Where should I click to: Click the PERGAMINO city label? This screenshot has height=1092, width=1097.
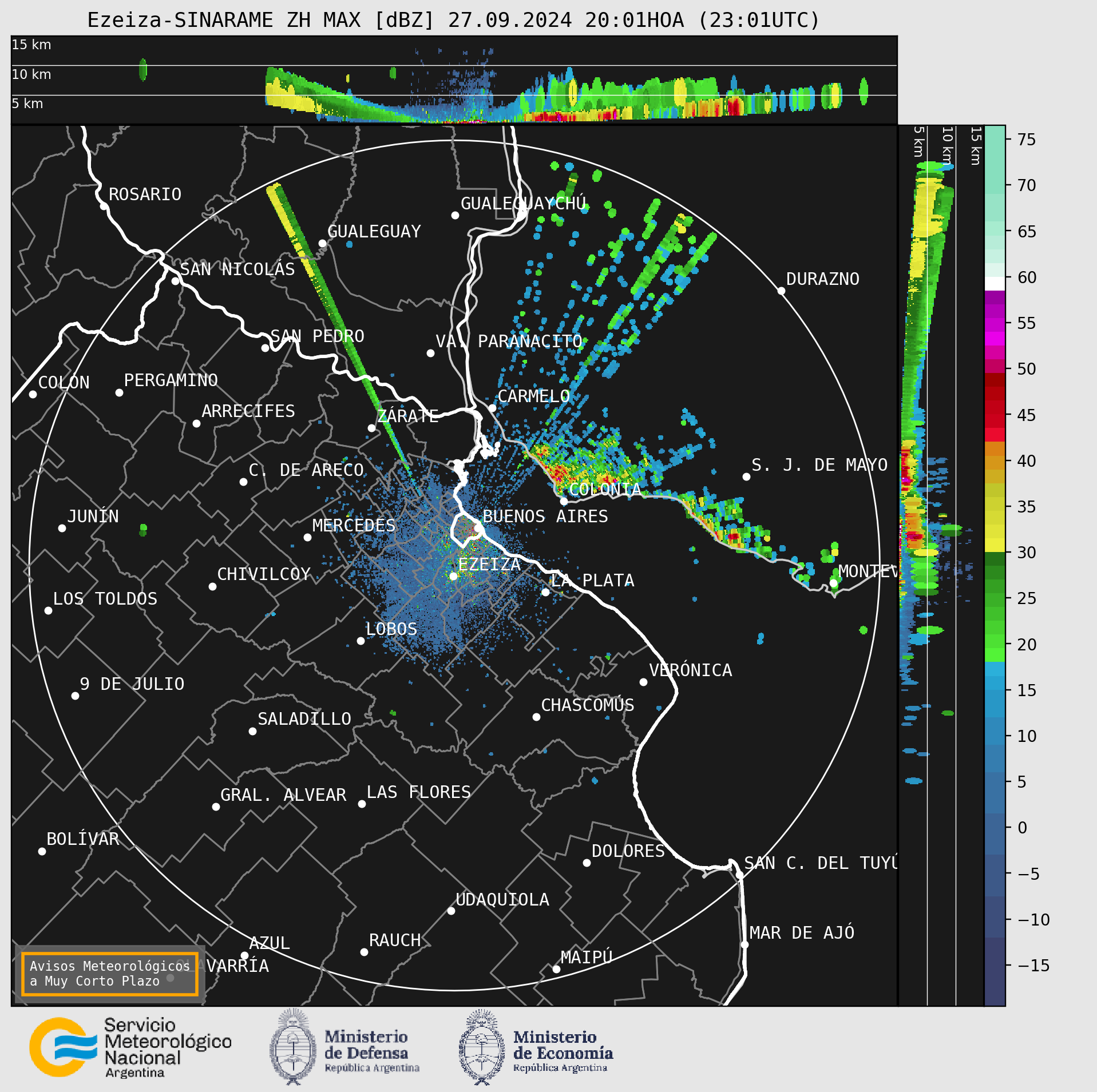(x=171, y=380)
